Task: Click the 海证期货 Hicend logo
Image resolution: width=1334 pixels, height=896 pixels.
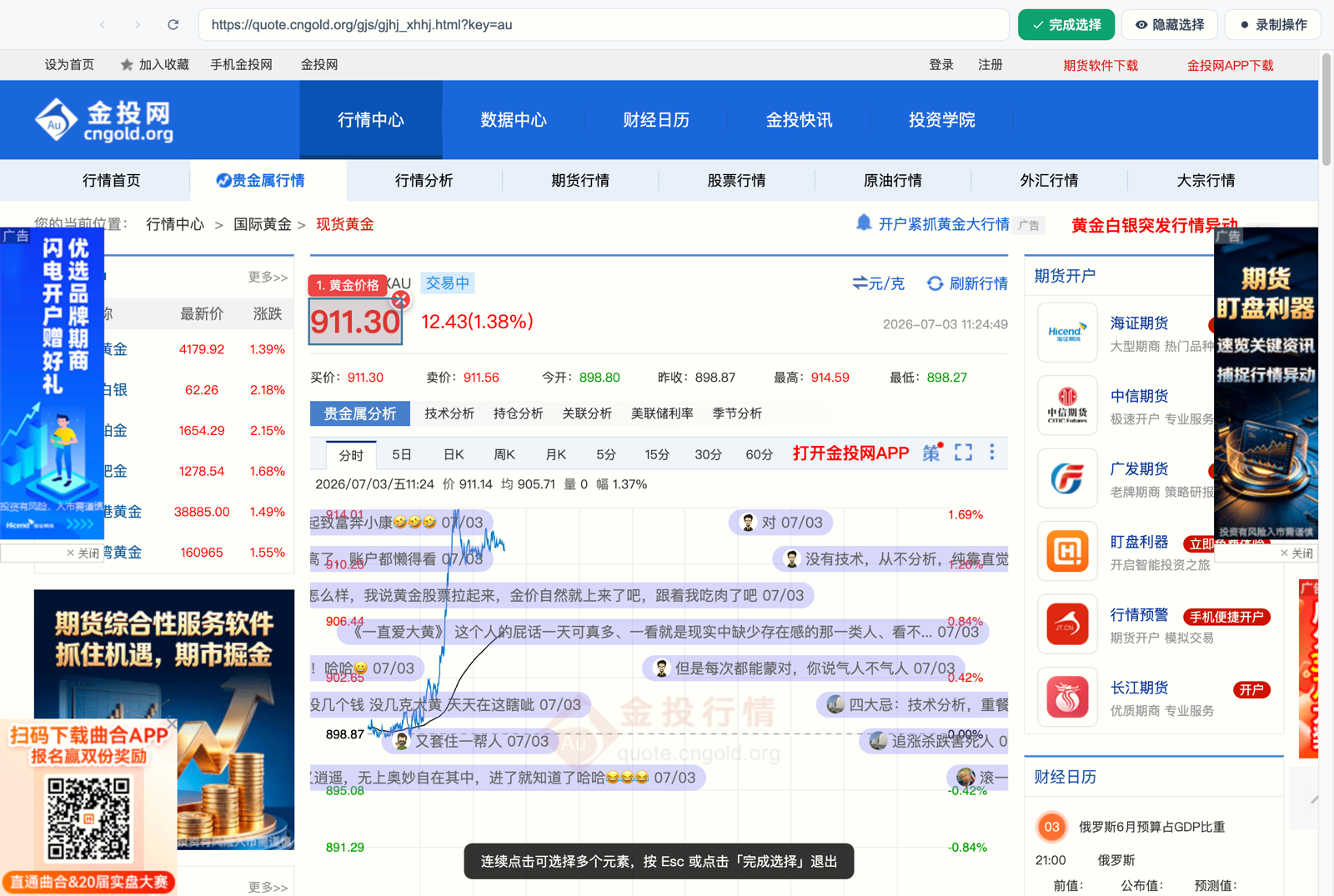Action: [1067, 333]
